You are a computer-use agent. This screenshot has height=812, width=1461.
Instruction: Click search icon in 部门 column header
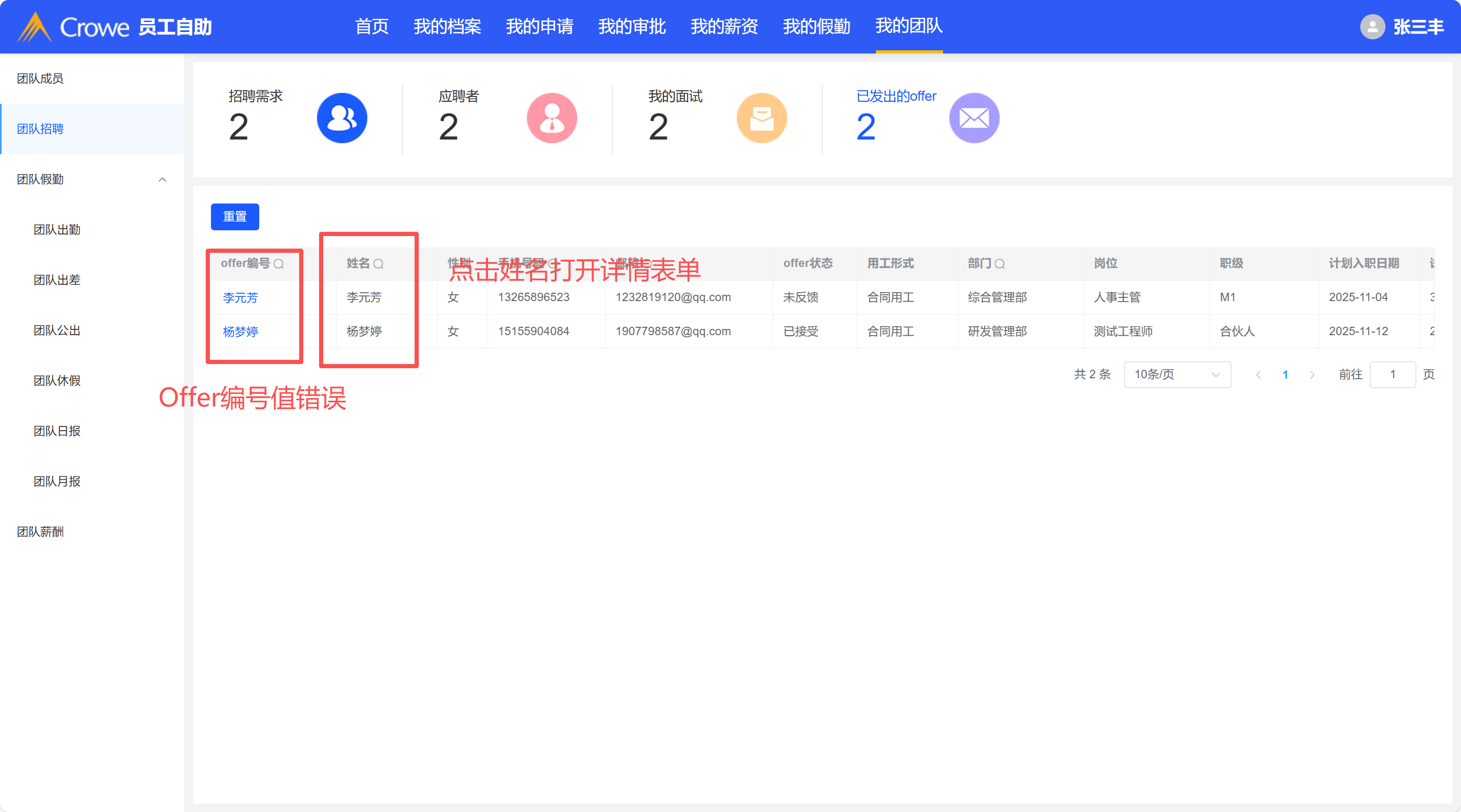coord(1000,264)
